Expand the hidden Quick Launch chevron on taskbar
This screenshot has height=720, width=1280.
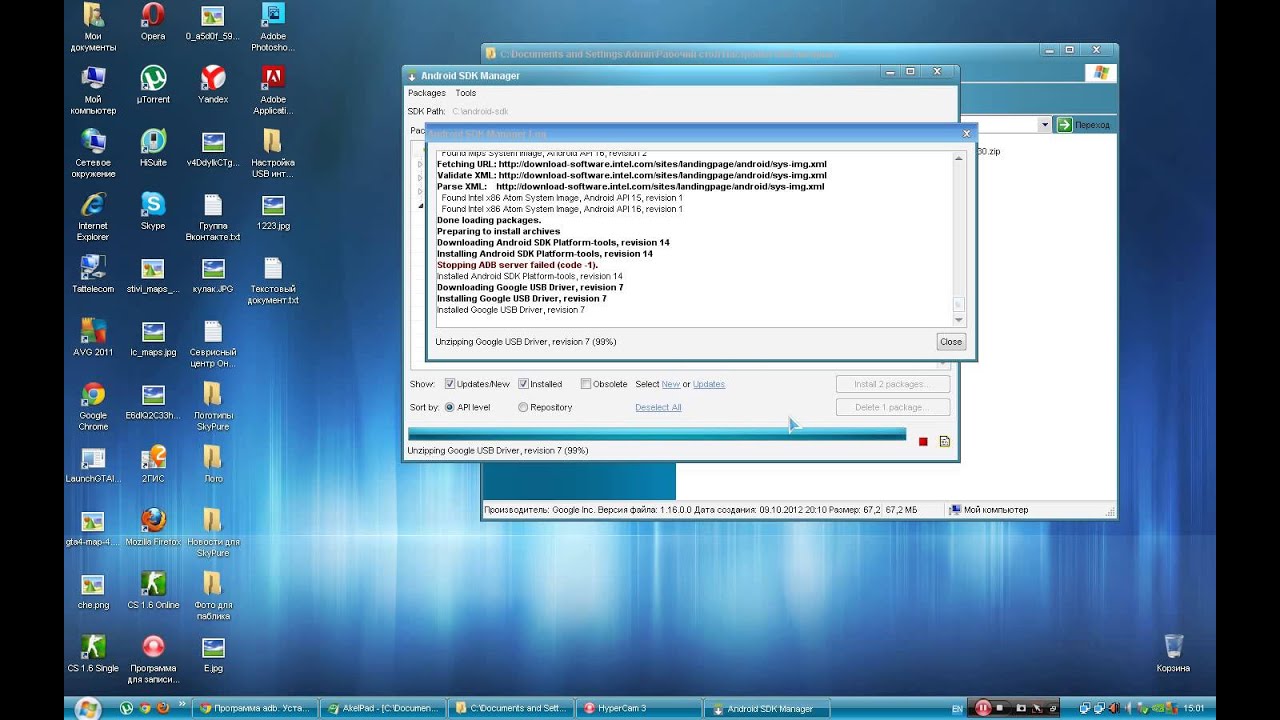182,703
